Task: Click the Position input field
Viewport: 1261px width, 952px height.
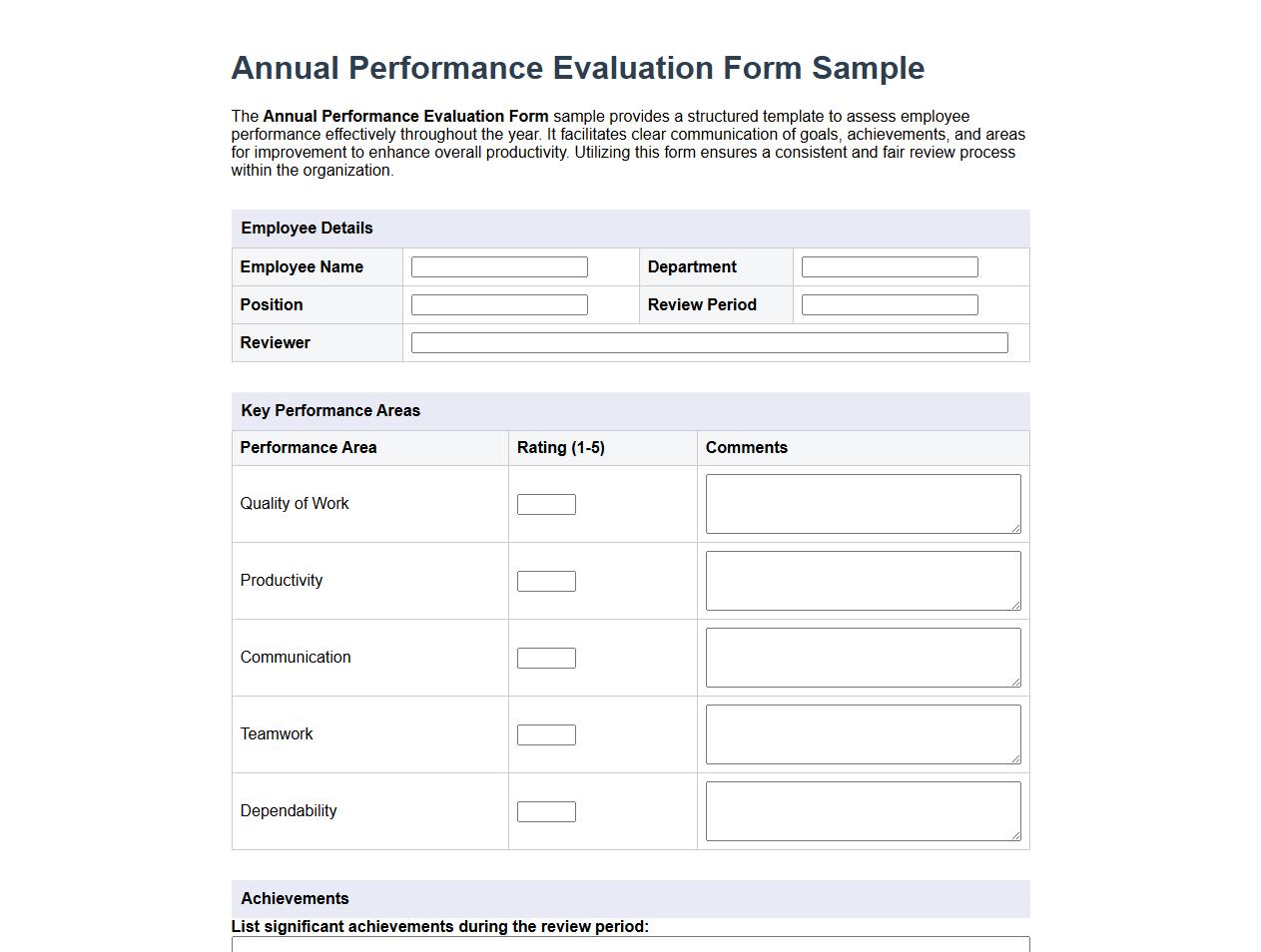Action: click(x=498, y=304)
